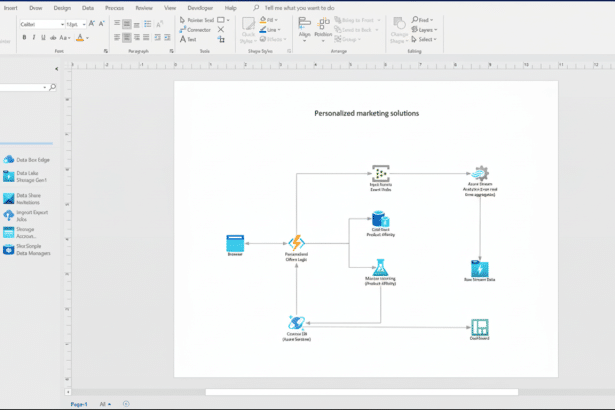Click the font color A swatch
Image resolution: width=615 pixels, height=410 pixels.
click(x=80, y=38)
